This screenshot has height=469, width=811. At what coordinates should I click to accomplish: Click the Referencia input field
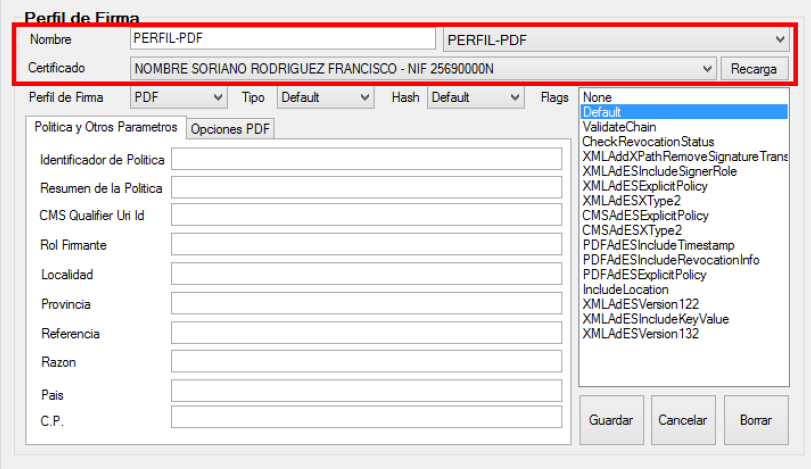point(366,332)
